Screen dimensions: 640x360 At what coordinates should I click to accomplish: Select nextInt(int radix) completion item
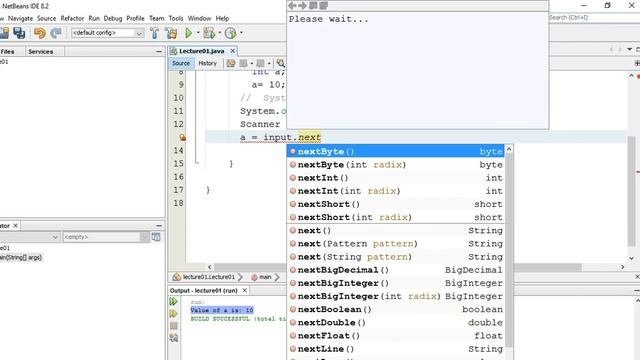(x=396, y=191)
